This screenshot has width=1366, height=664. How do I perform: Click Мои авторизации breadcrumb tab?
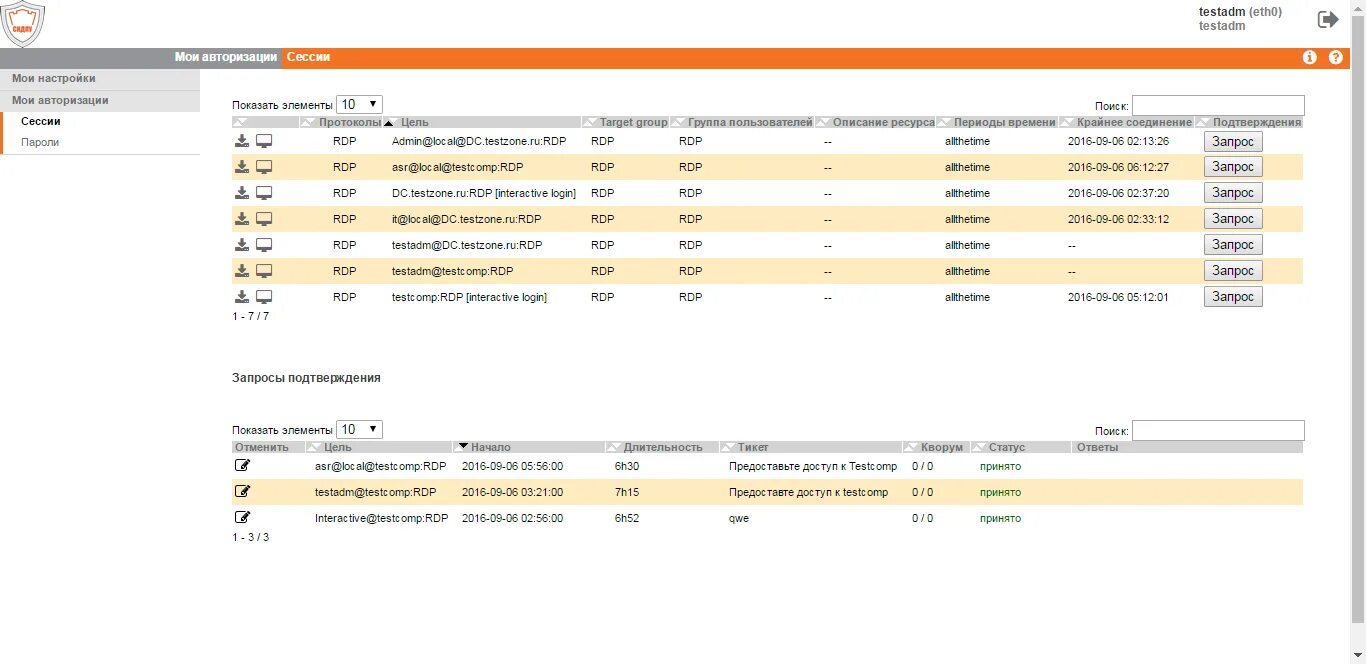226,57
